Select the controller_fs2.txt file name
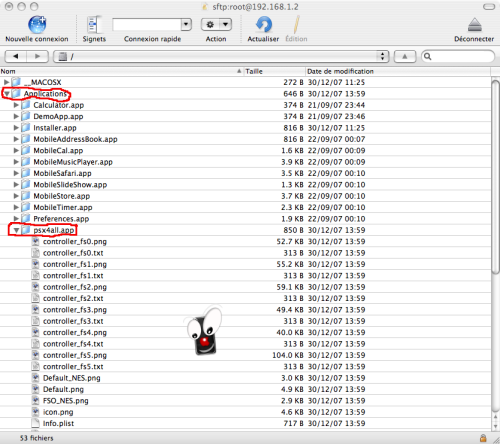 (x=73, y=298)
